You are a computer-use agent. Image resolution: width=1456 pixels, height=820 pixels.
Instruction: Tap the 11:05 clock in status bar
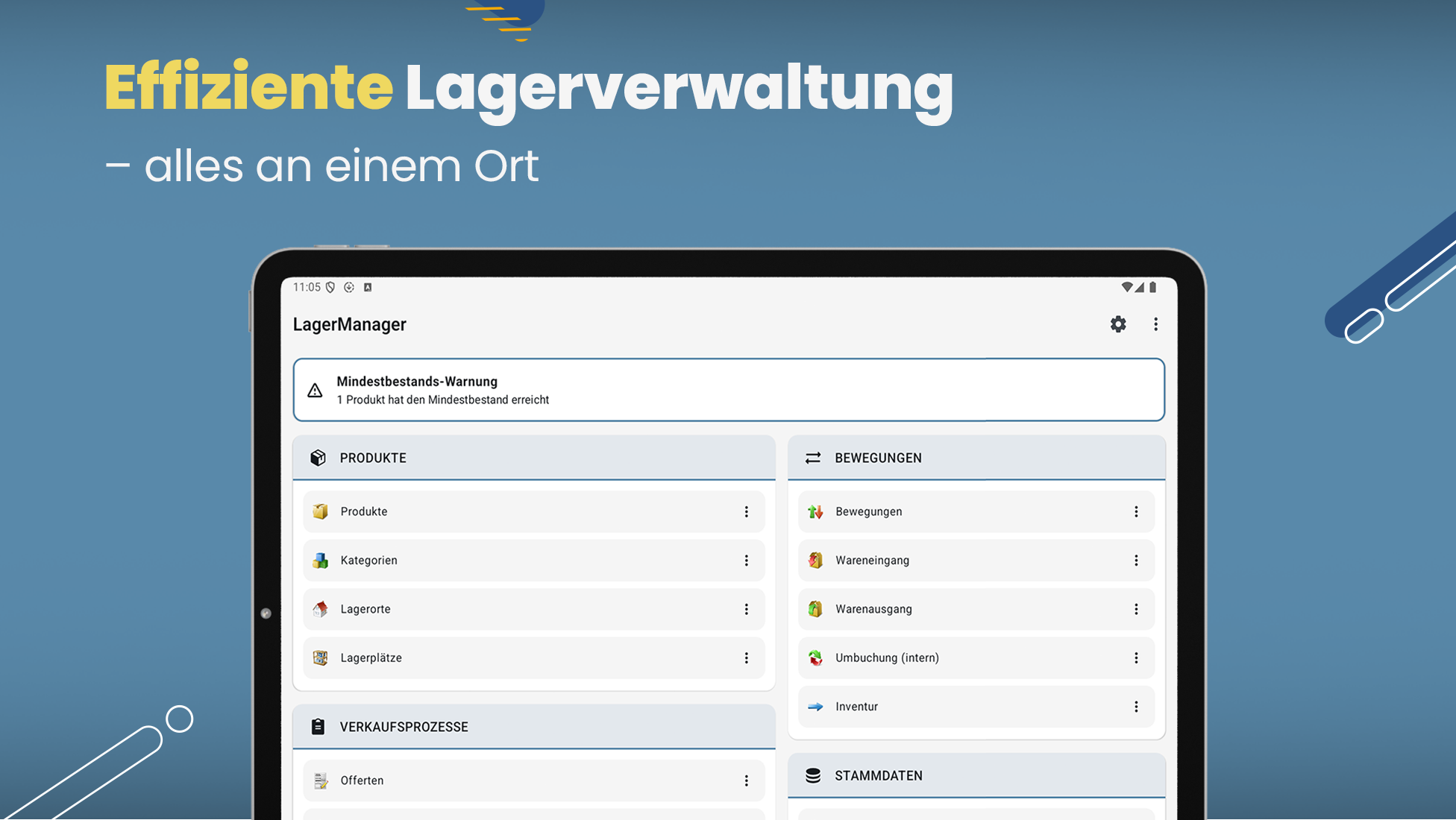pyautogui.click(x=307, y=287)
